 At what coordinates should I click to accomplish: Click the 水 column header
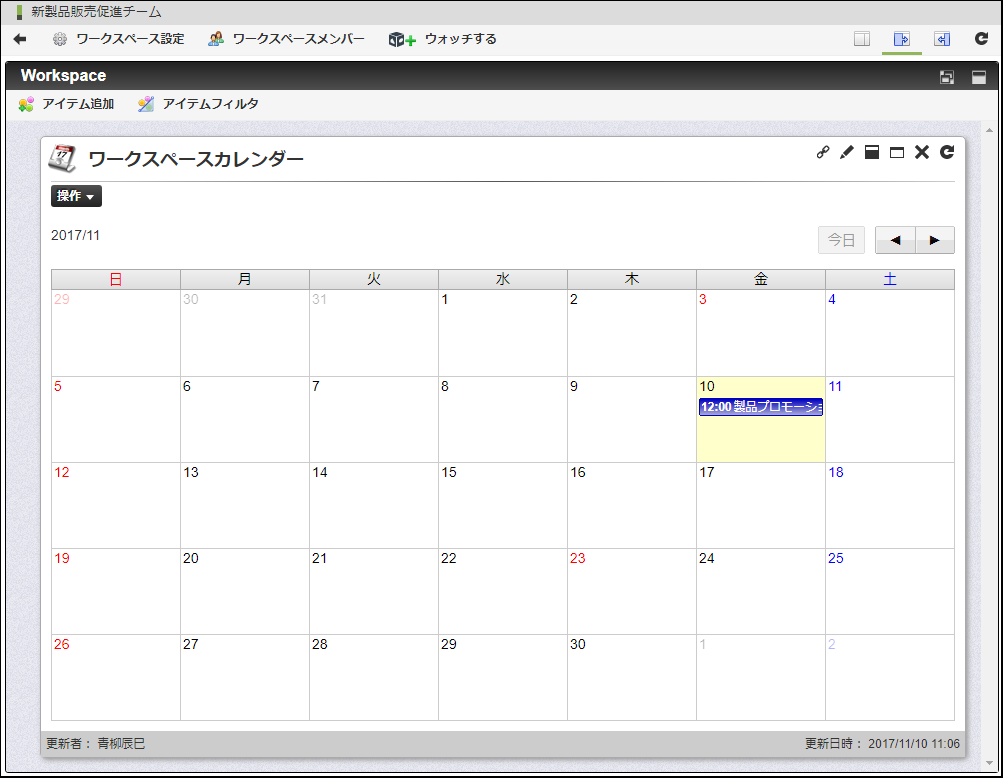click(x=503, y=279)
